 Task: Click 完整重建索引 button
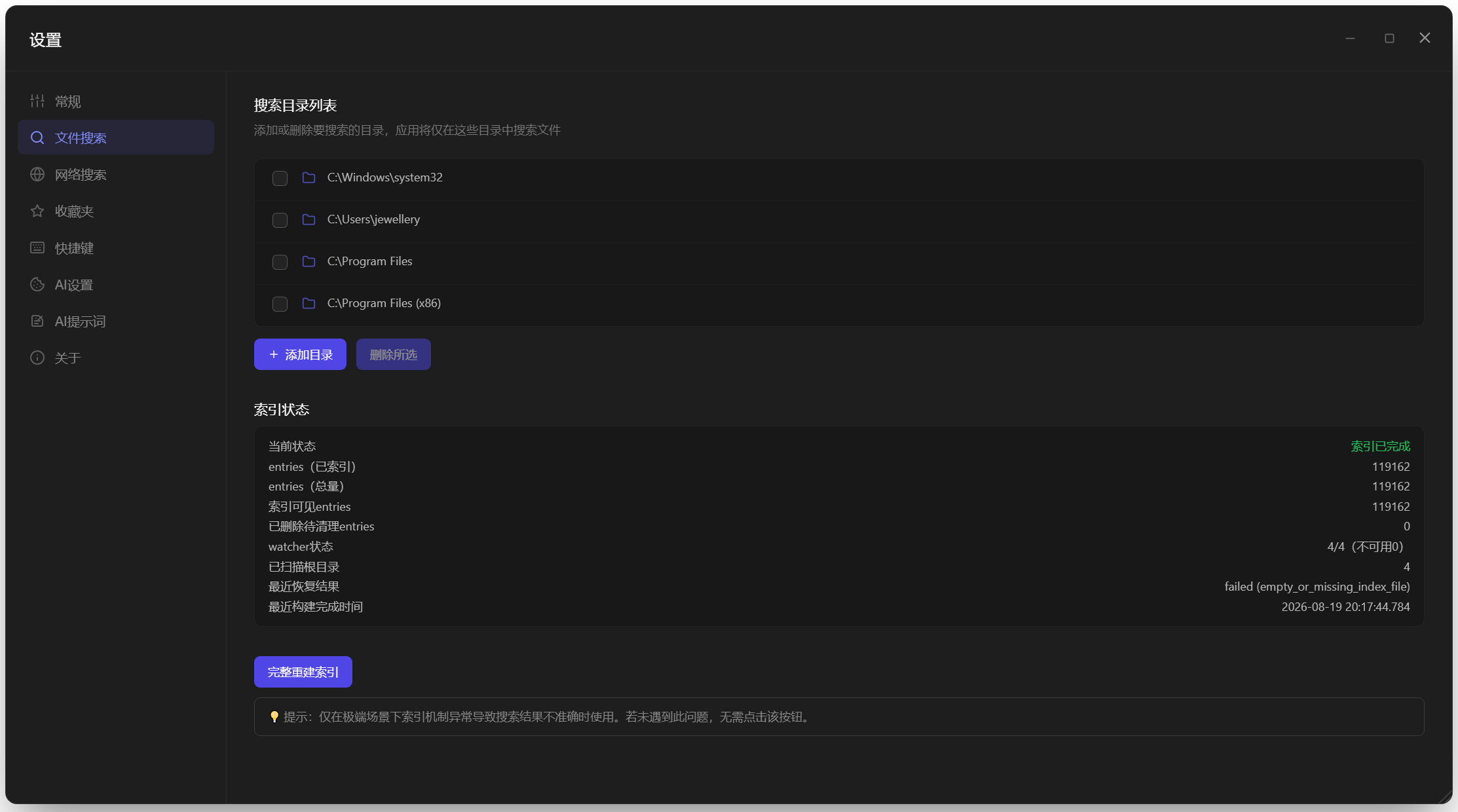303,672
